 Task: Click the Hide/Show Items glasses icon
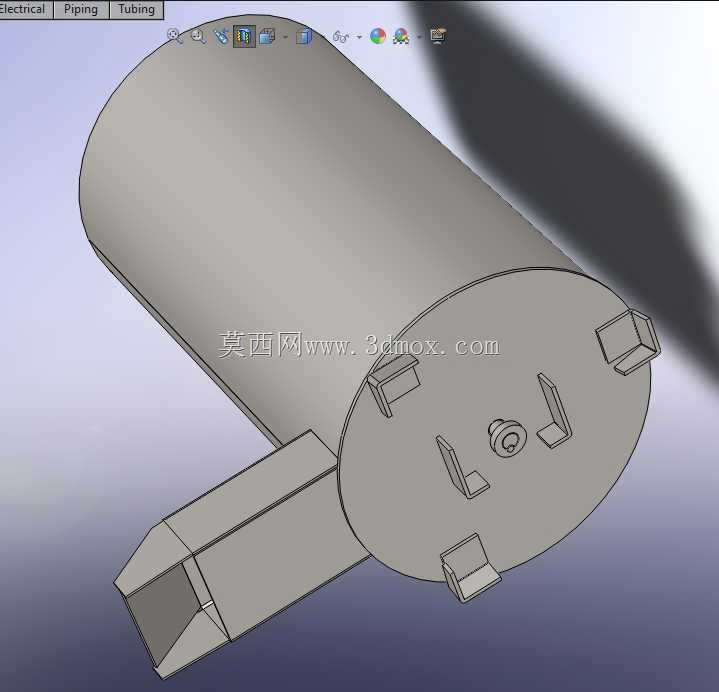[x=341, y=36]
